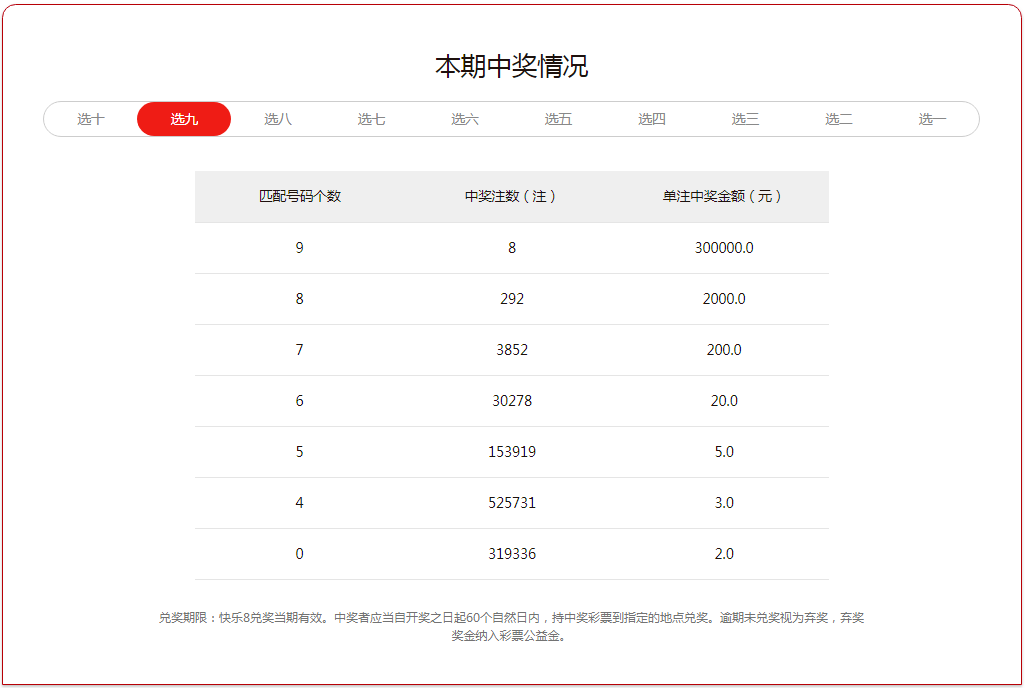Select the 3852 winning count cell

pos(512,350)
